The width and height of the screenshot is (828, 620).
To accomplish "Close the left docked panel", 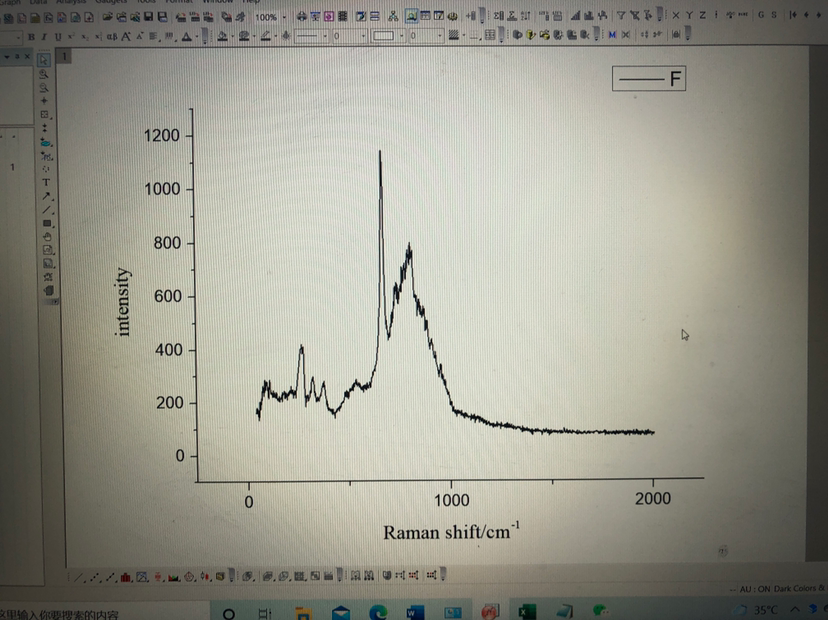I will (x=27, y=56).
